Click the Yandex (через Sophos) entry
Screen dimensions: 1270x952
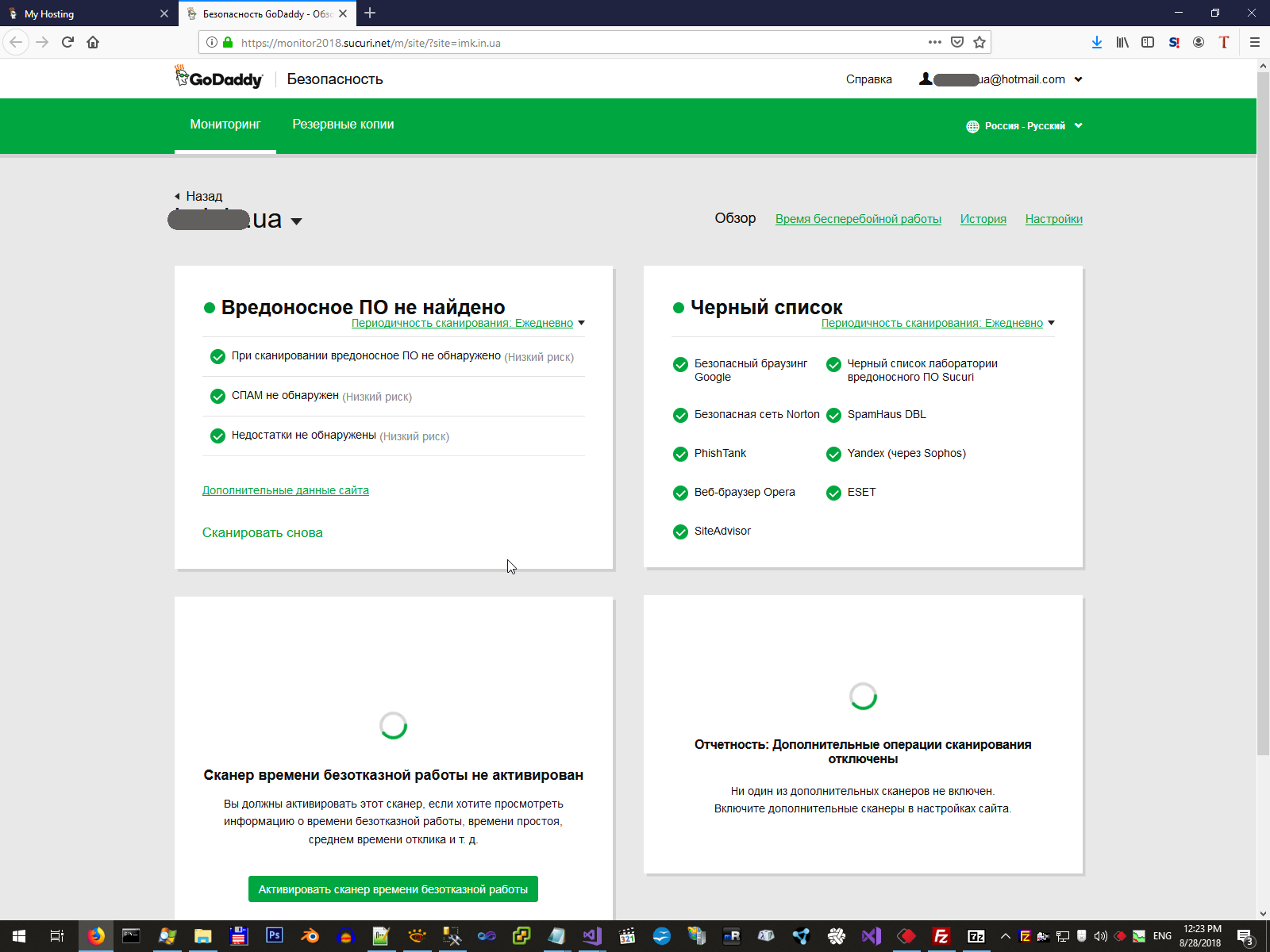click(x=896, y=454)
